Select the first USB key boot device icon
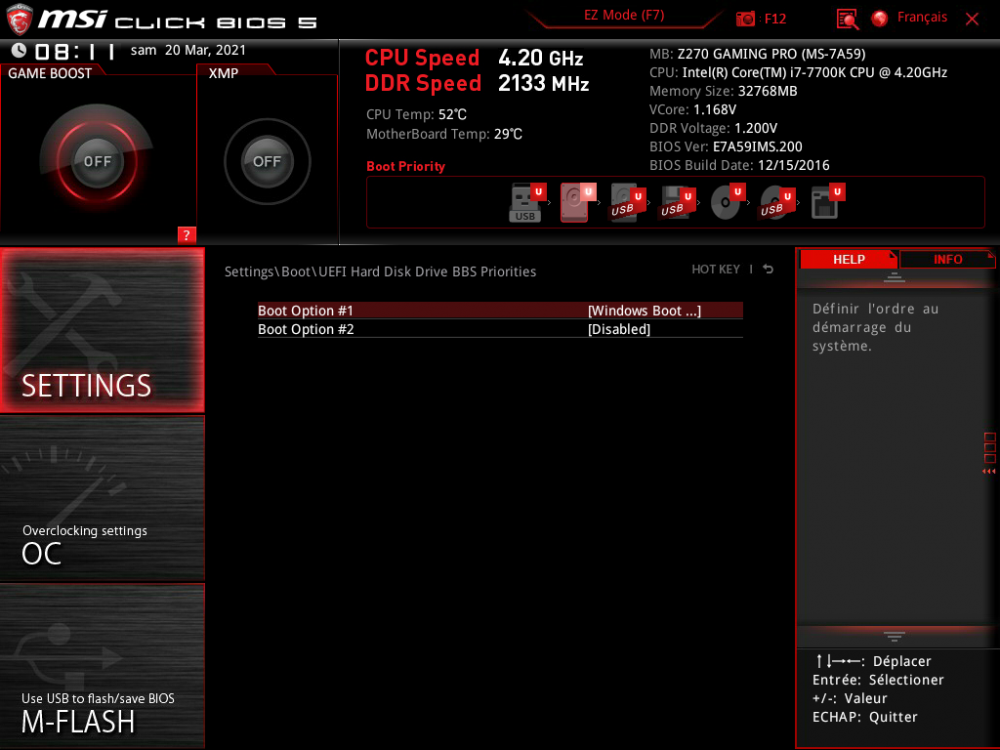This screenshot has width=1000, height=750. (527, 203)
